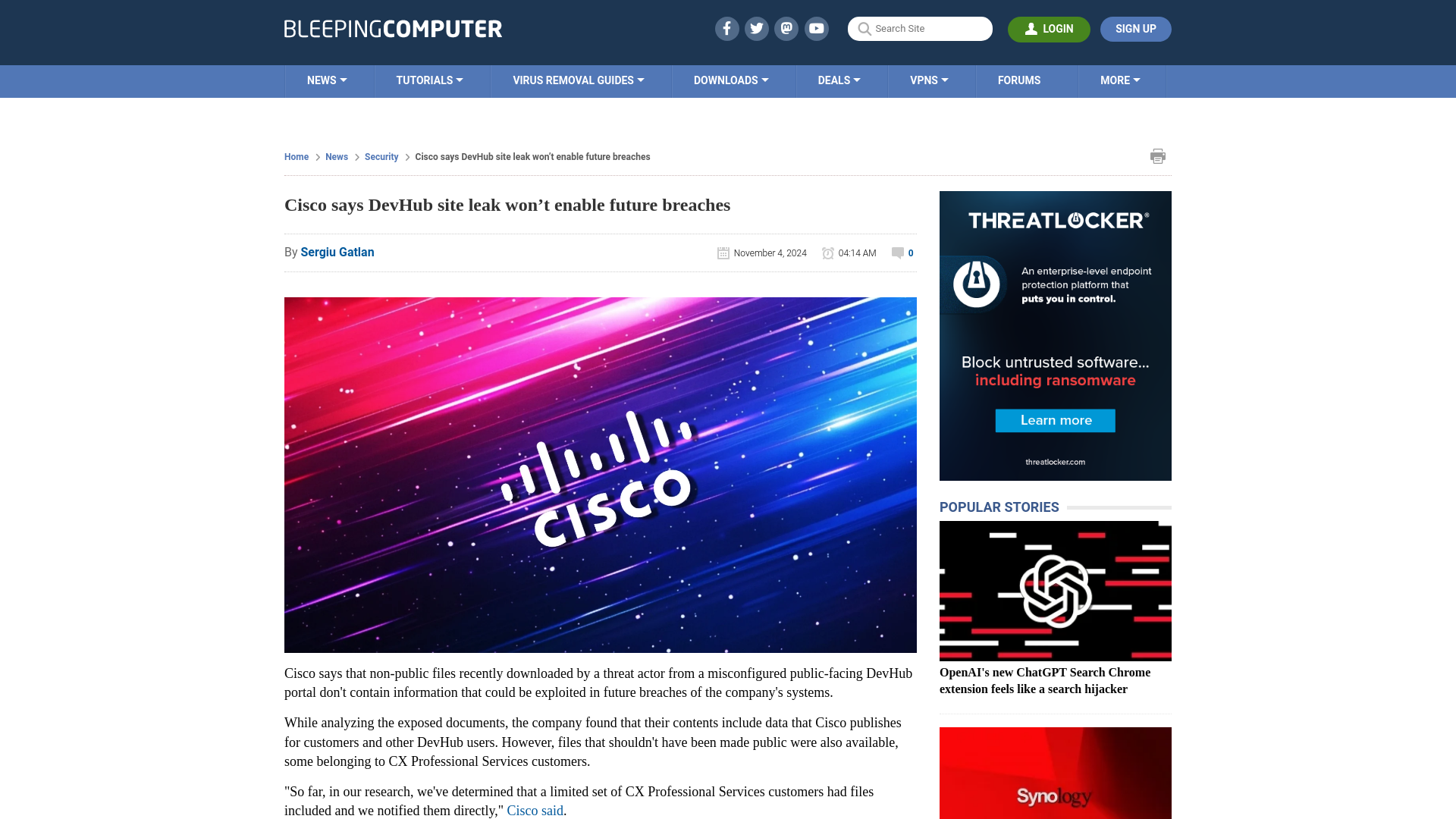1456x819 pixels.
Task: Open the Facebook social icon link
Action: [x=727, y=28]
